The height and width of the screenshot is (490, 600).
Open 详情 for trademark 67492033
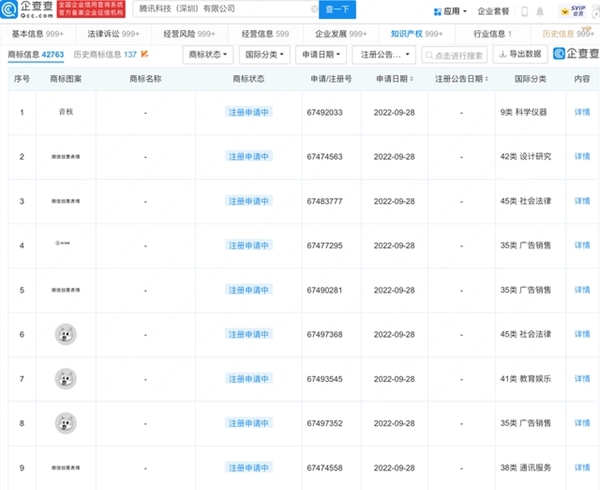click(582, 112)
